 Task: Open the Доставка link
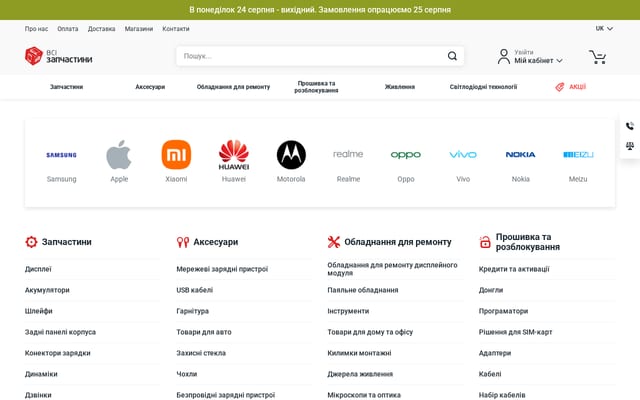click(101, 29)
